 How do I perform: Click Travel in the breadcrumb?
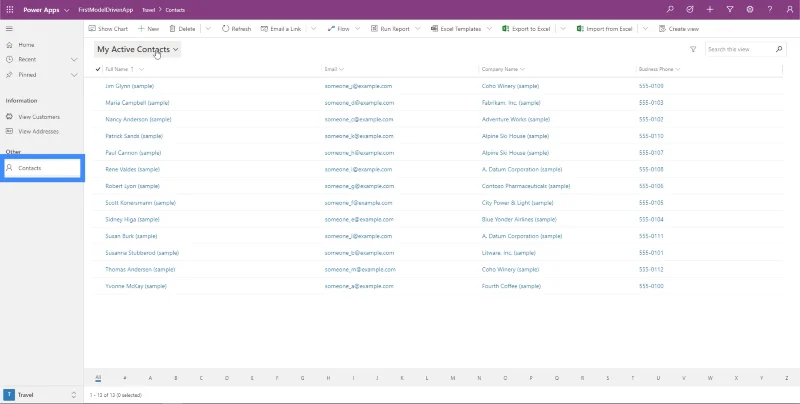point(148,10)
